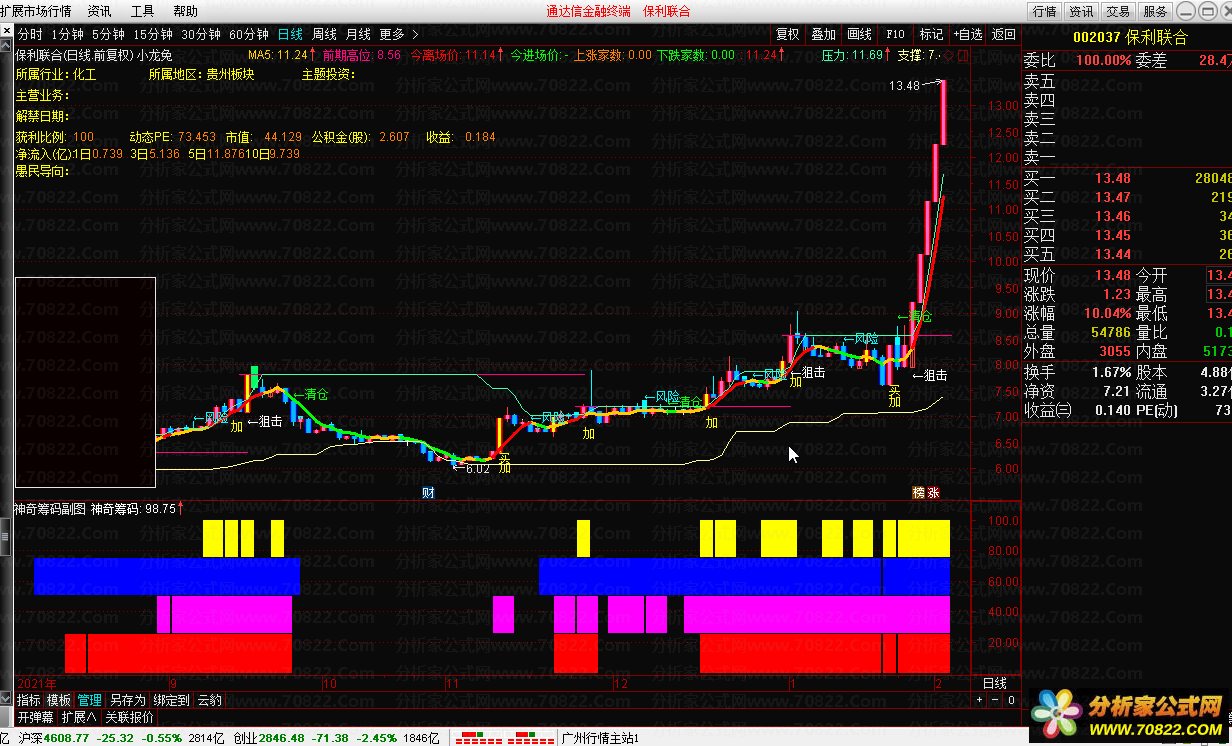Click the 日线 label at chart bottom-right
Image resolution: width=1232 pixels, height=746 pixels.
coord(995,683)
